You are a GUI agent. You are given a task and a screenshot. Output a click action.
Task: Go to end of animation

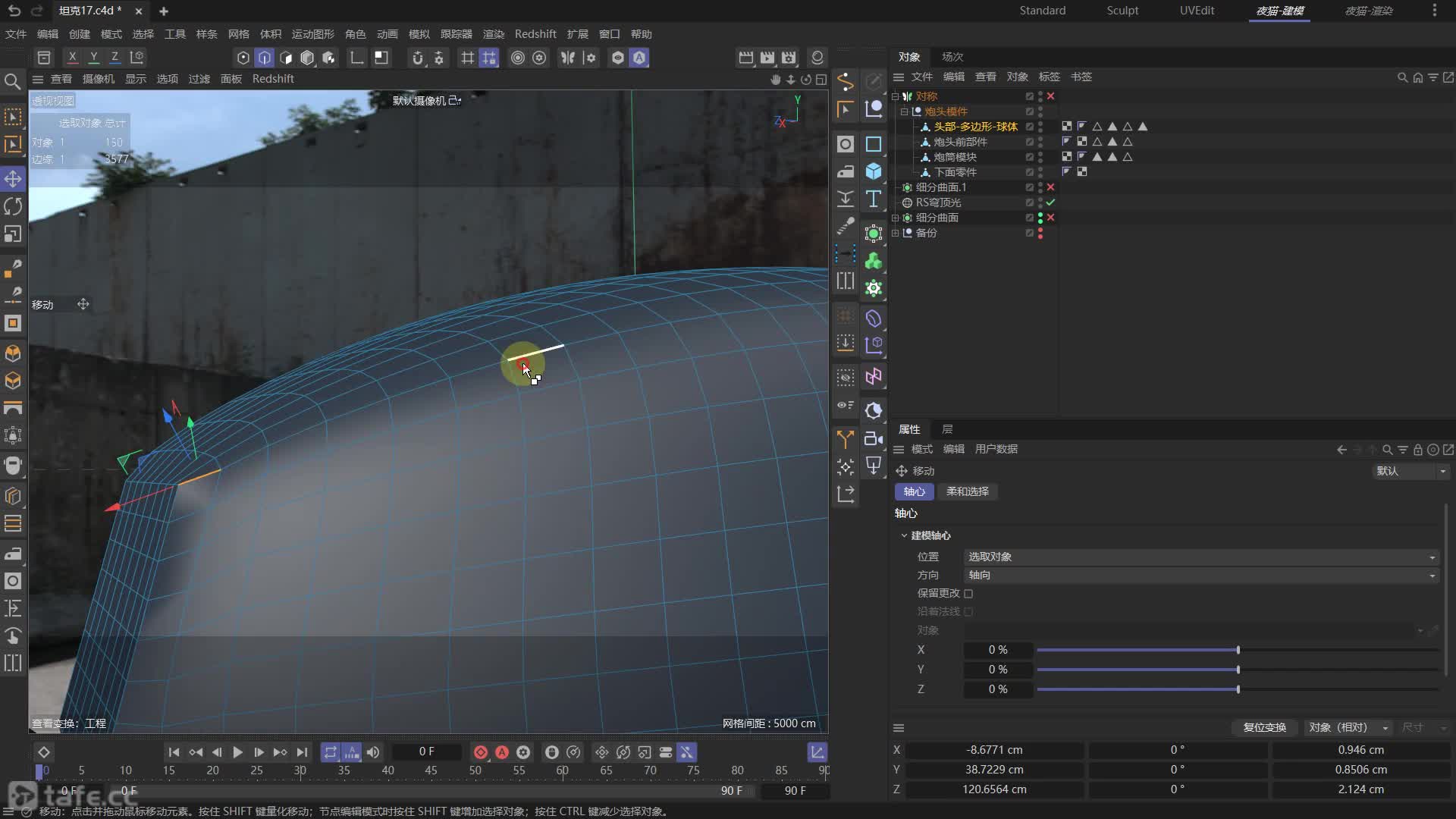(302, 752)
